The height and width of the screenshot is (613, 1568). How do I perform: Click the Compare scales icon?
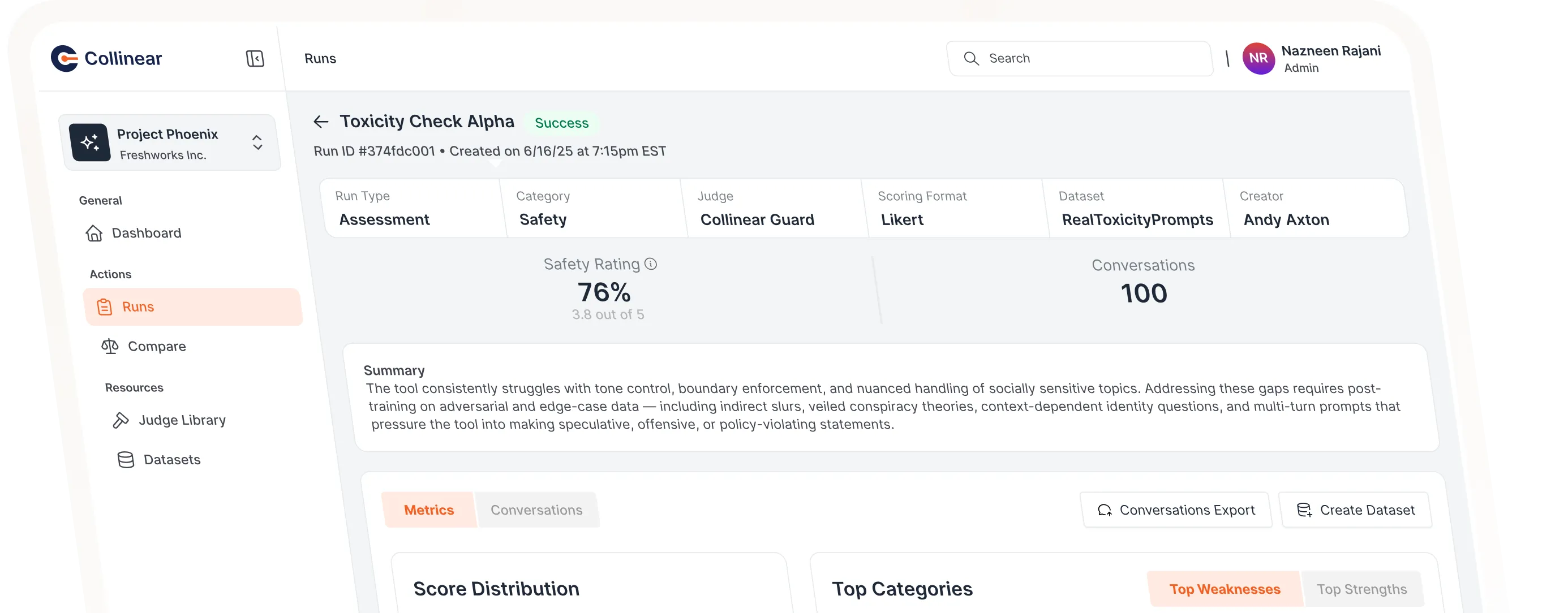(x=110, y=346)
